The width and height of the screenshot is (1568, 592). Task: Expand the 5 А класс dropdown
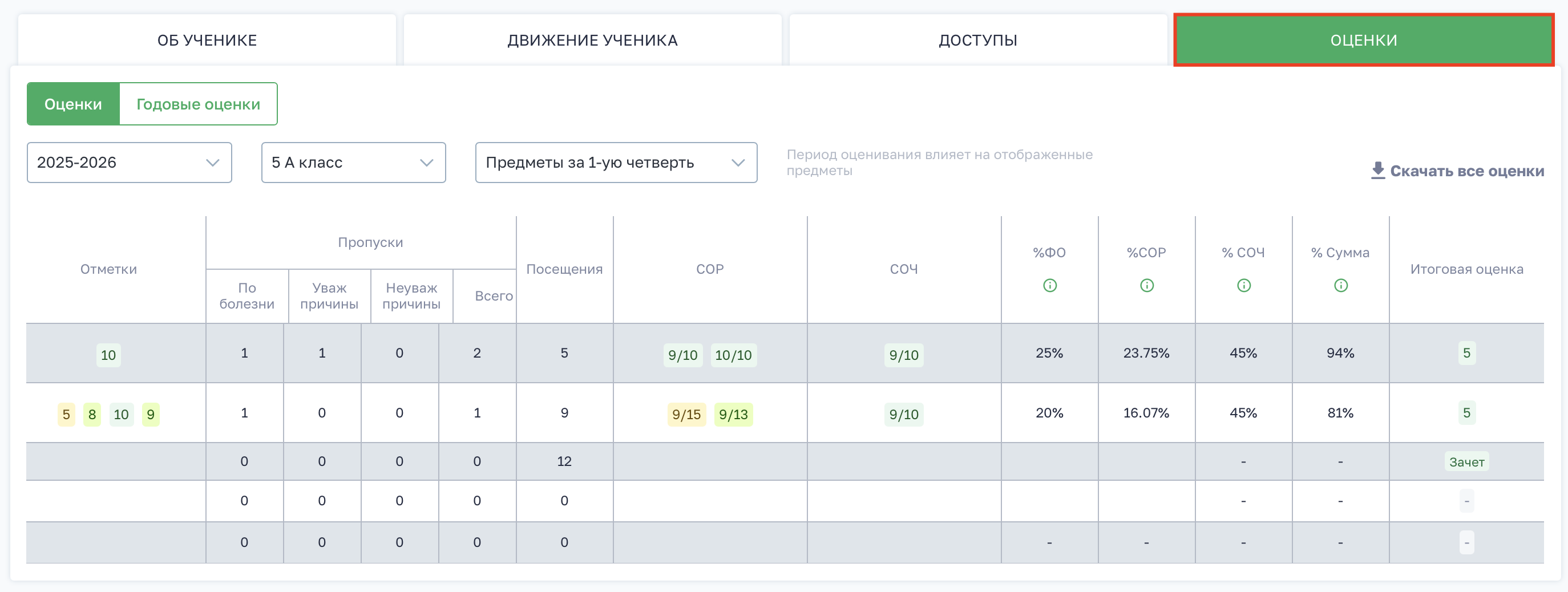point(353,163)
